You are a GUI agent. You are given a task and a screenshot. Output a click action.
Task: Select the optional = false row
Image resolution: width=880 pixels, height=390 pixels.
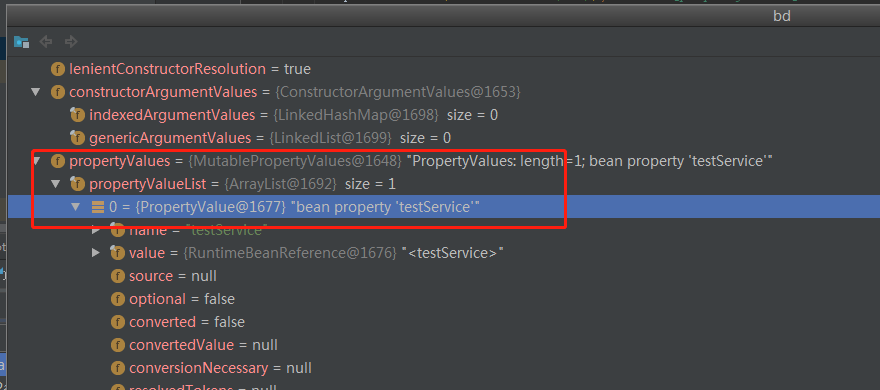(x=443, y=299)
